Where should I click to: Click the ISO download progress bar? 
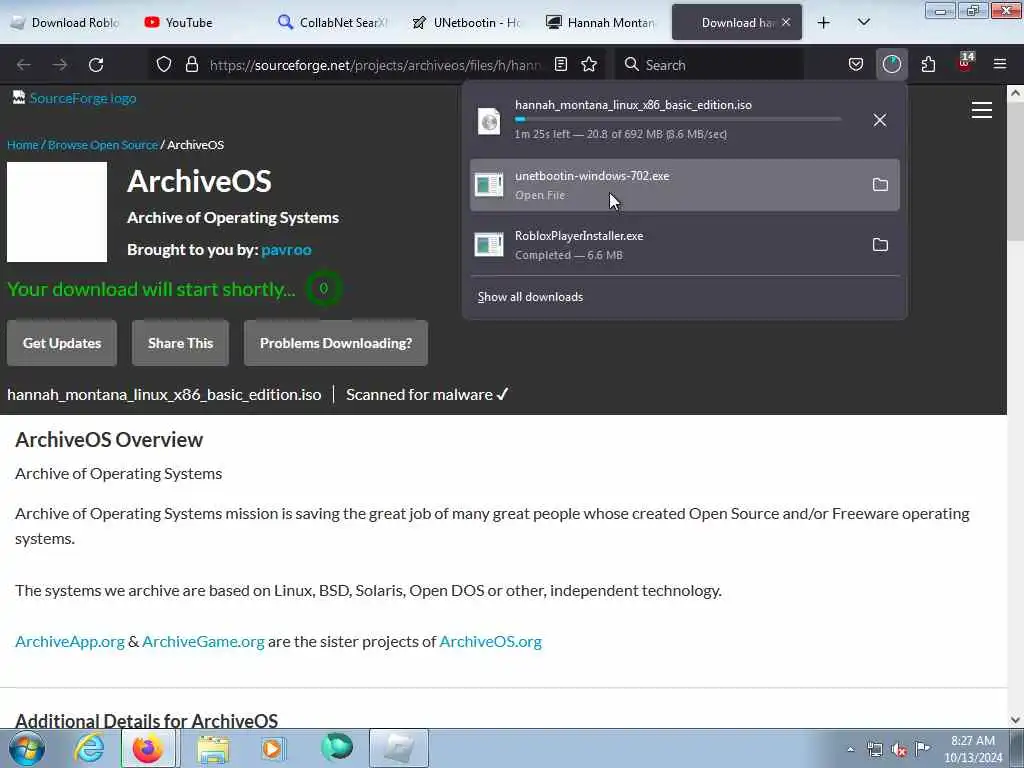(x=678, y=120)
